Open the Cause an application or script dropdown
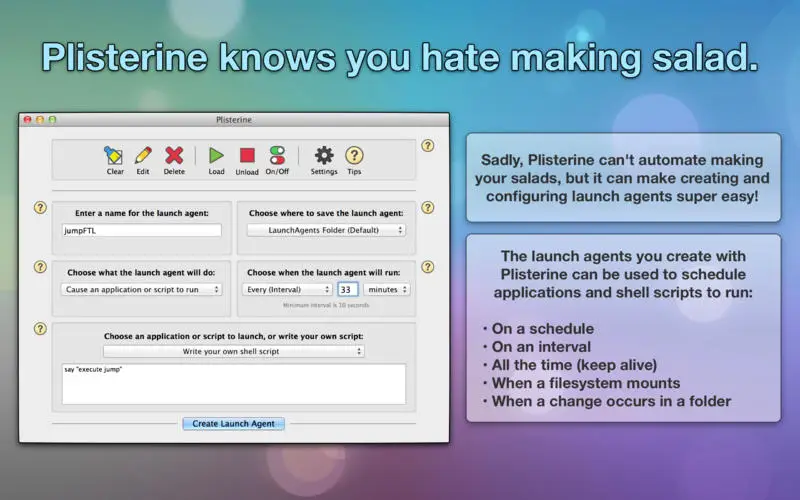This screenshot has width=800, height=500. [141, 290]
